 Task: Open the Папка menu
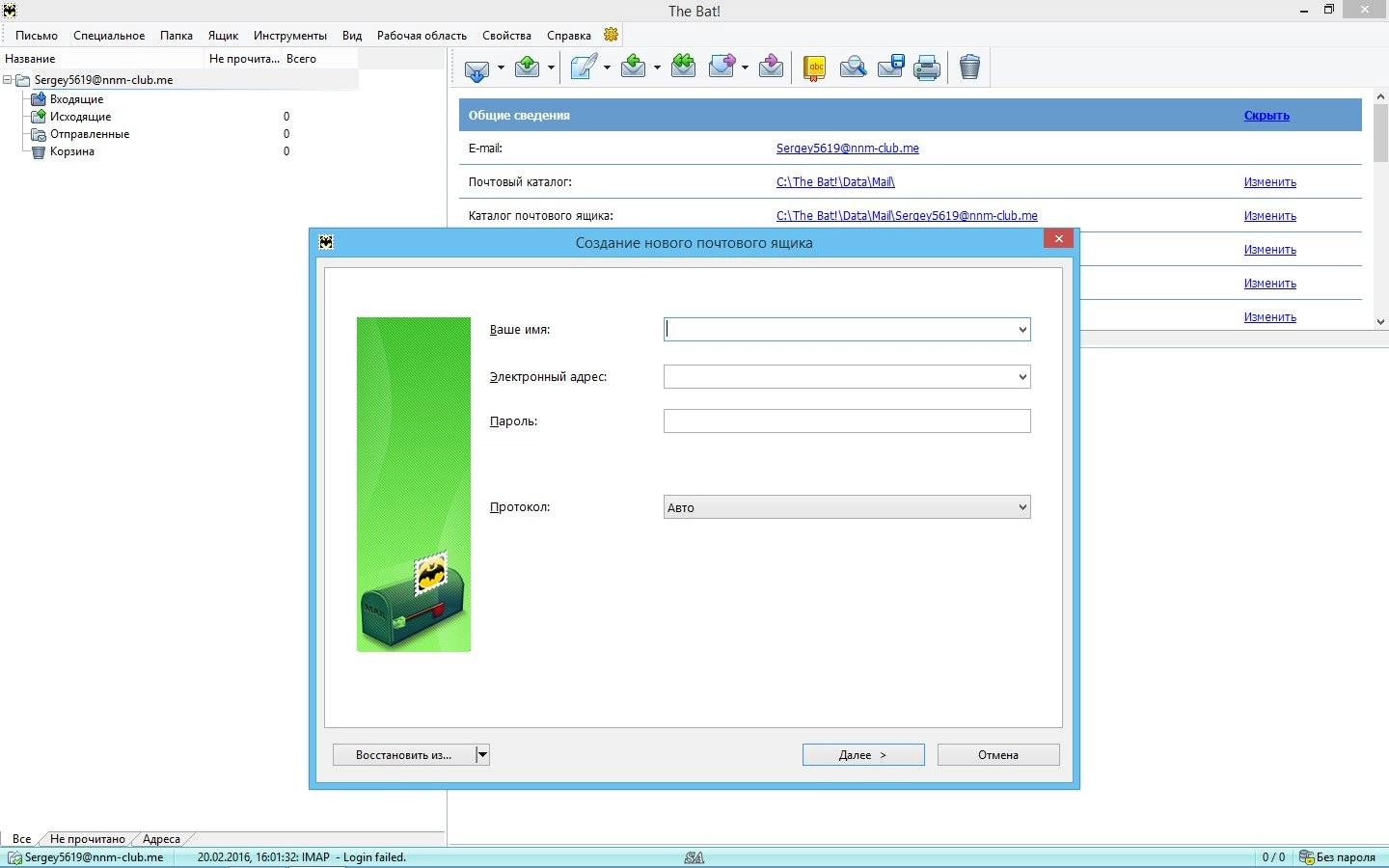[177, 36]
